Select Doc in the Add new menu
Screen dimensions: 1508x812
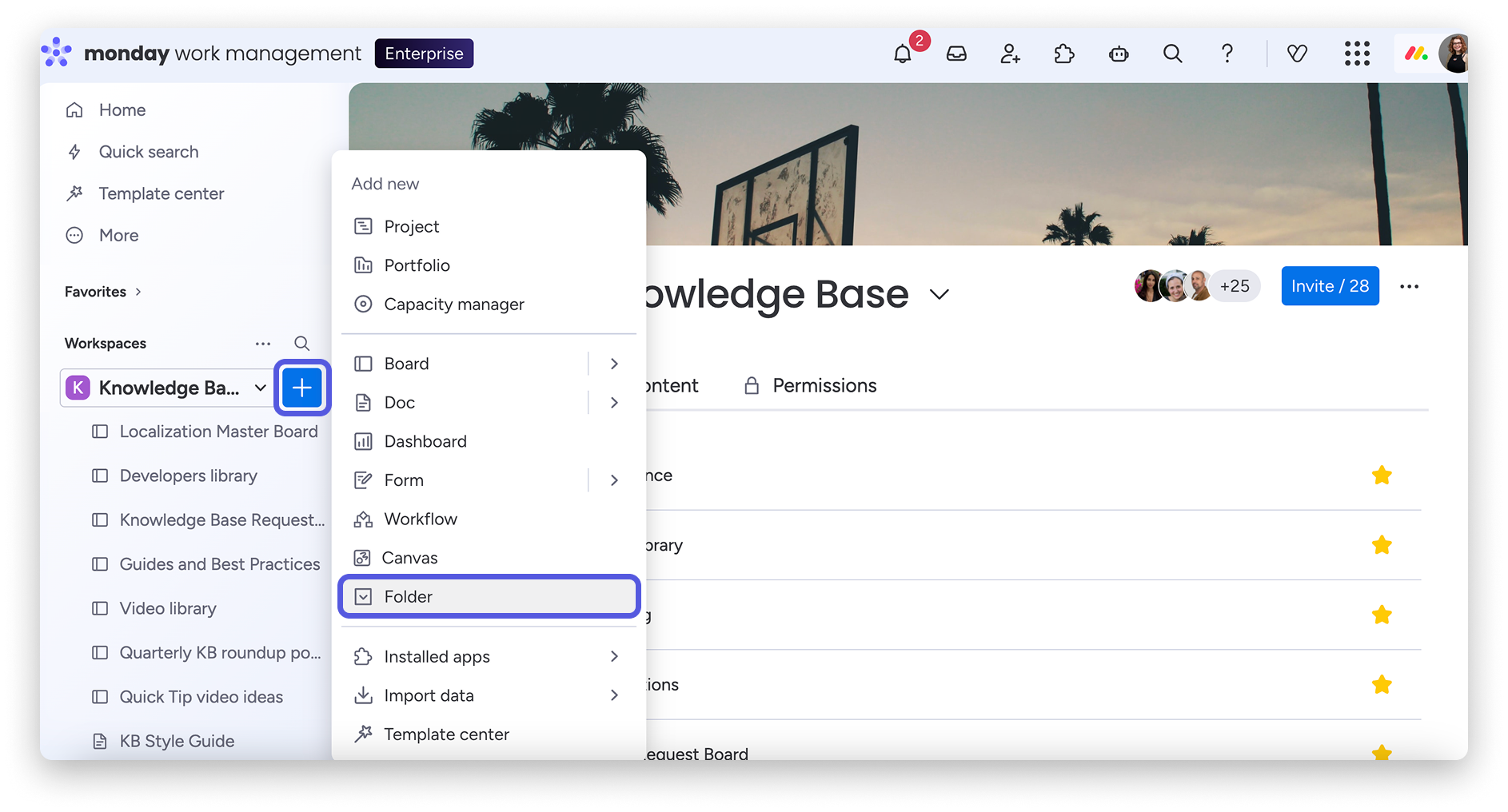(x=465, y=403)
